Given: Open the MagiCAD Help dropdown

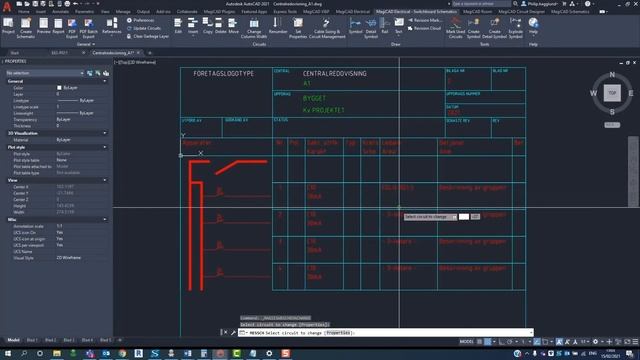Looking at the screenshot, I should 533,26.
